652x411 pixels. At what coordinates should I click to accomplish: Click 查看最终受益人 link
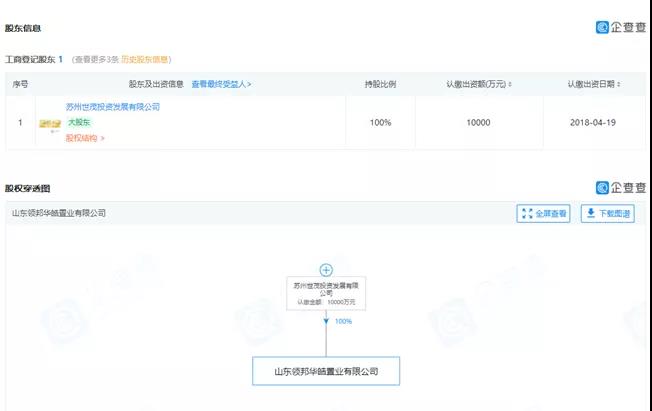click(x=221, y=84)
